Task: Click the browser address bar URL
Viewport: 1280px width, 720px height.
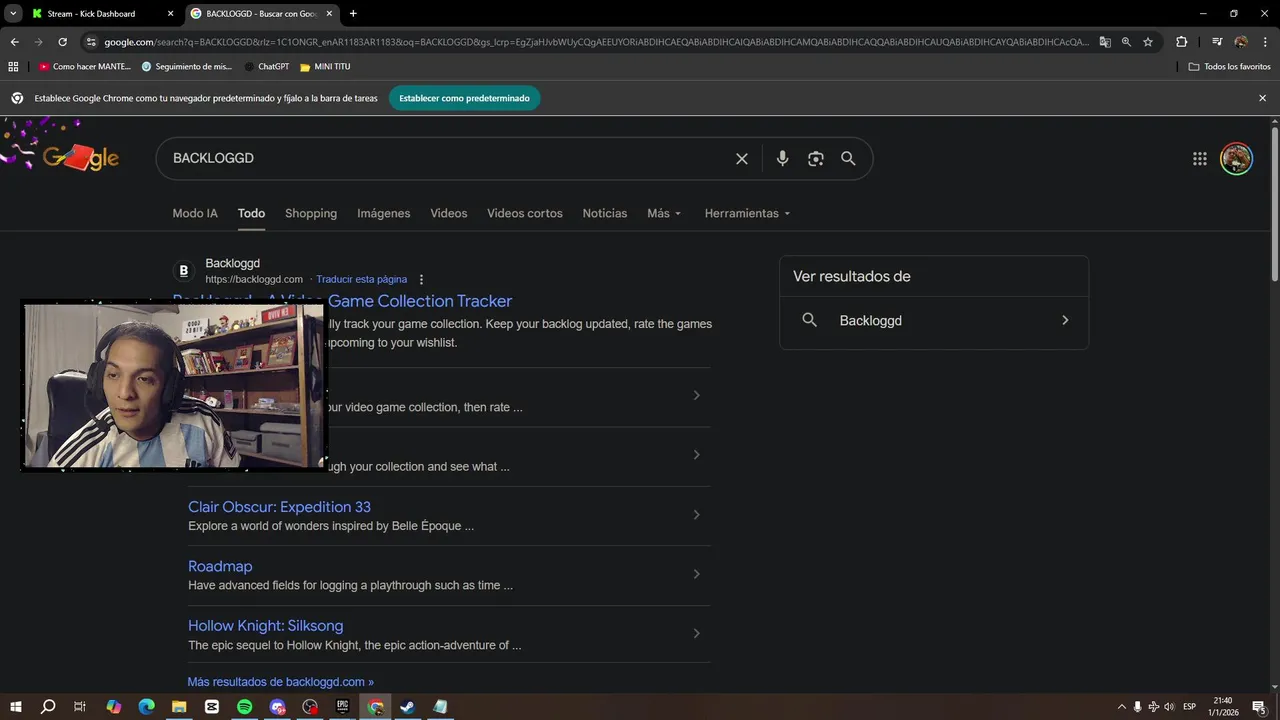Action: [x=595, y=42]
